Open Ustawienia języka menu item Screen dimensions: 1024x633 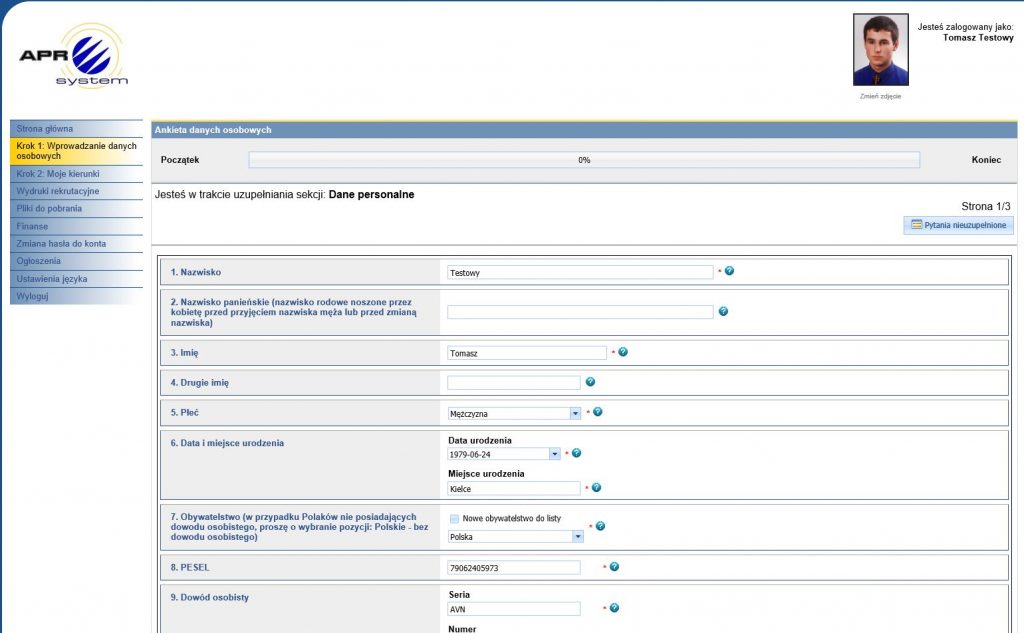(76, 278)
